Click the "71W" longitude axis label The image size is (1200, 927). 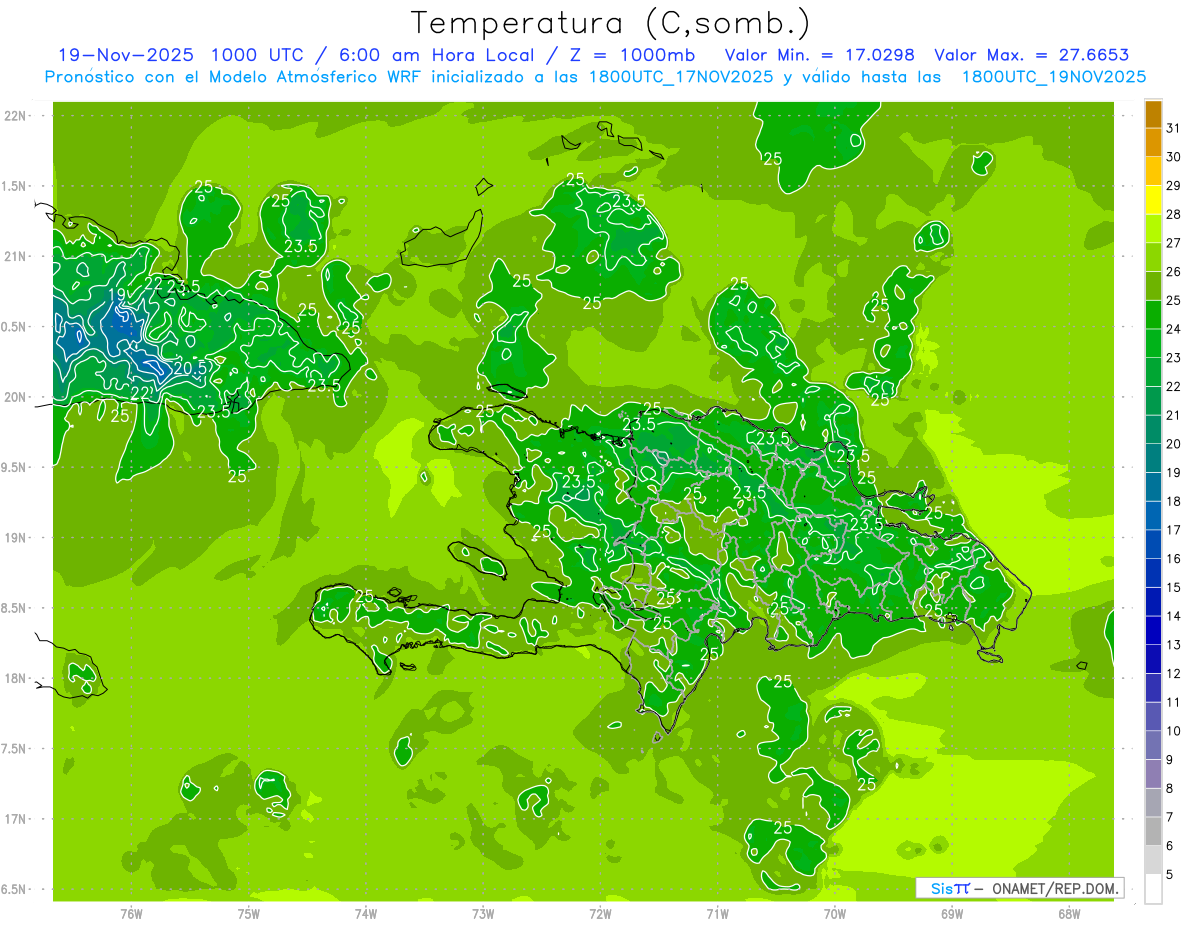click(717, 914)
